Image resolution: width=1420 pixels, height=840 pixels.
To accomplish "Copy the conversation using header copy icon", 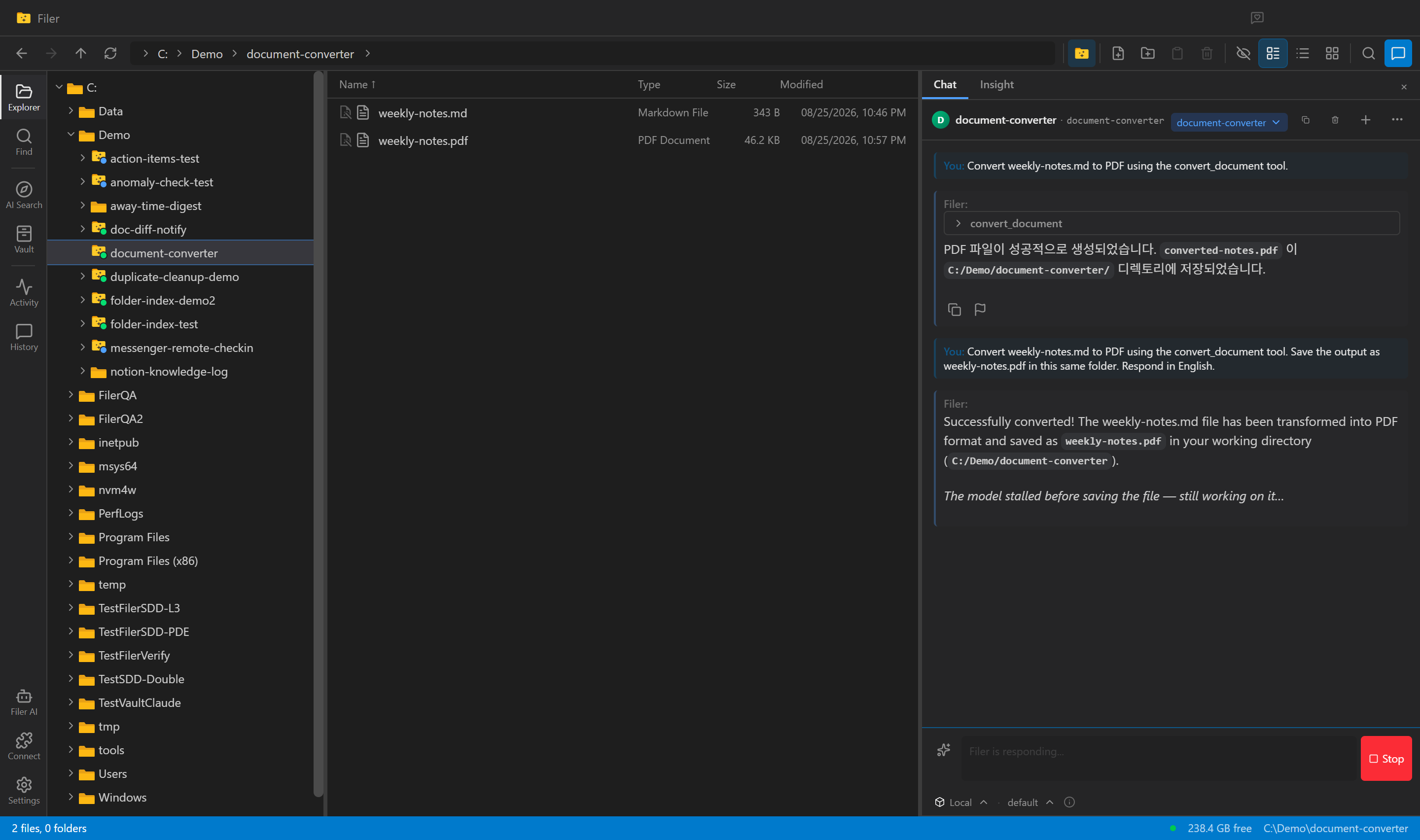I will coord(1305,120).
